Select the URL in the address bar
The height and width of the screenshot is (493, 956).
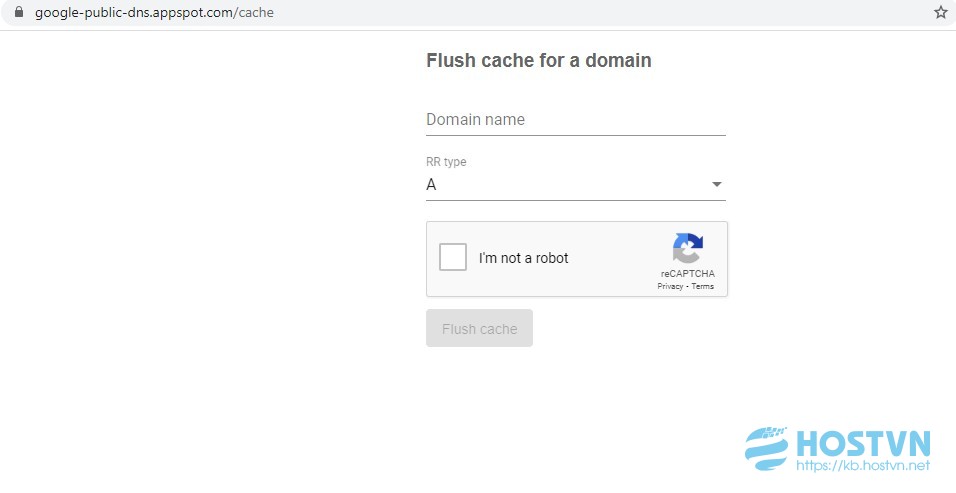point(154,12)
